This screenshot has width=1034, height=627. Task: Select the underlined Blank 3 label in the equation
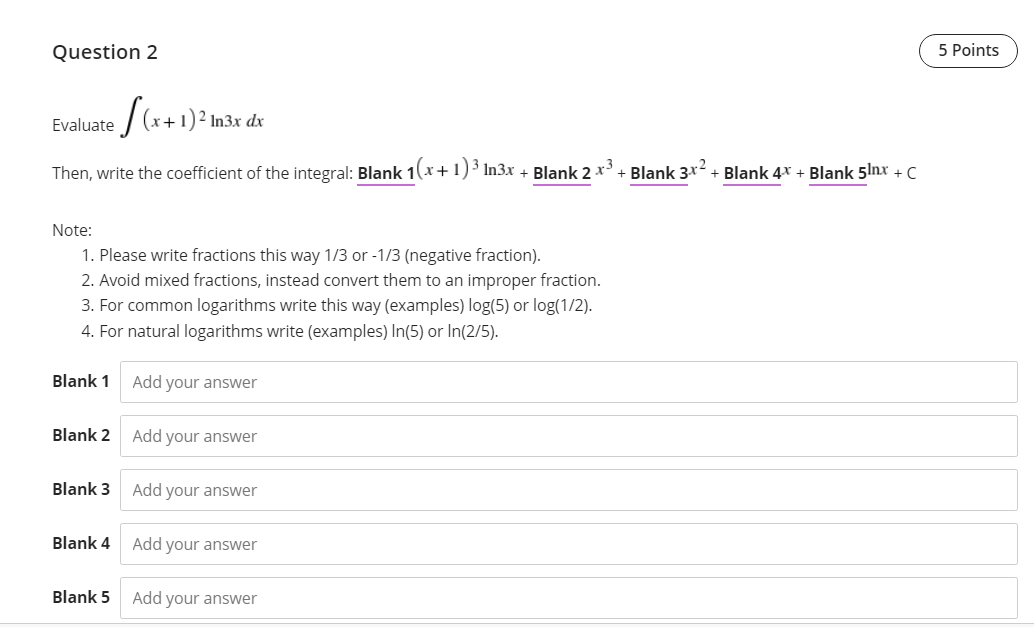(659, 173)
